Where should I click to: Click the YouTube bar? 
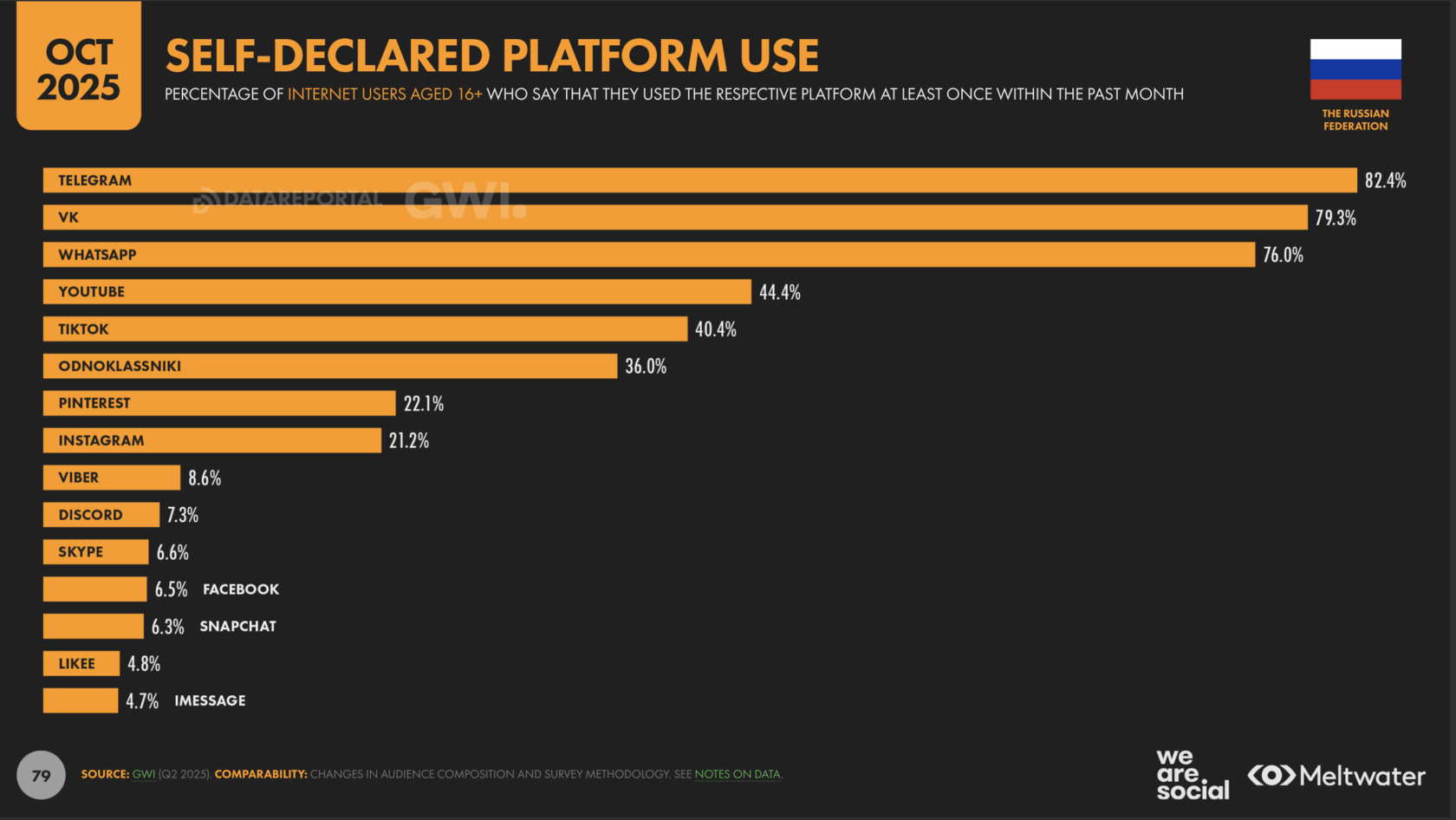tap(397, 292)
